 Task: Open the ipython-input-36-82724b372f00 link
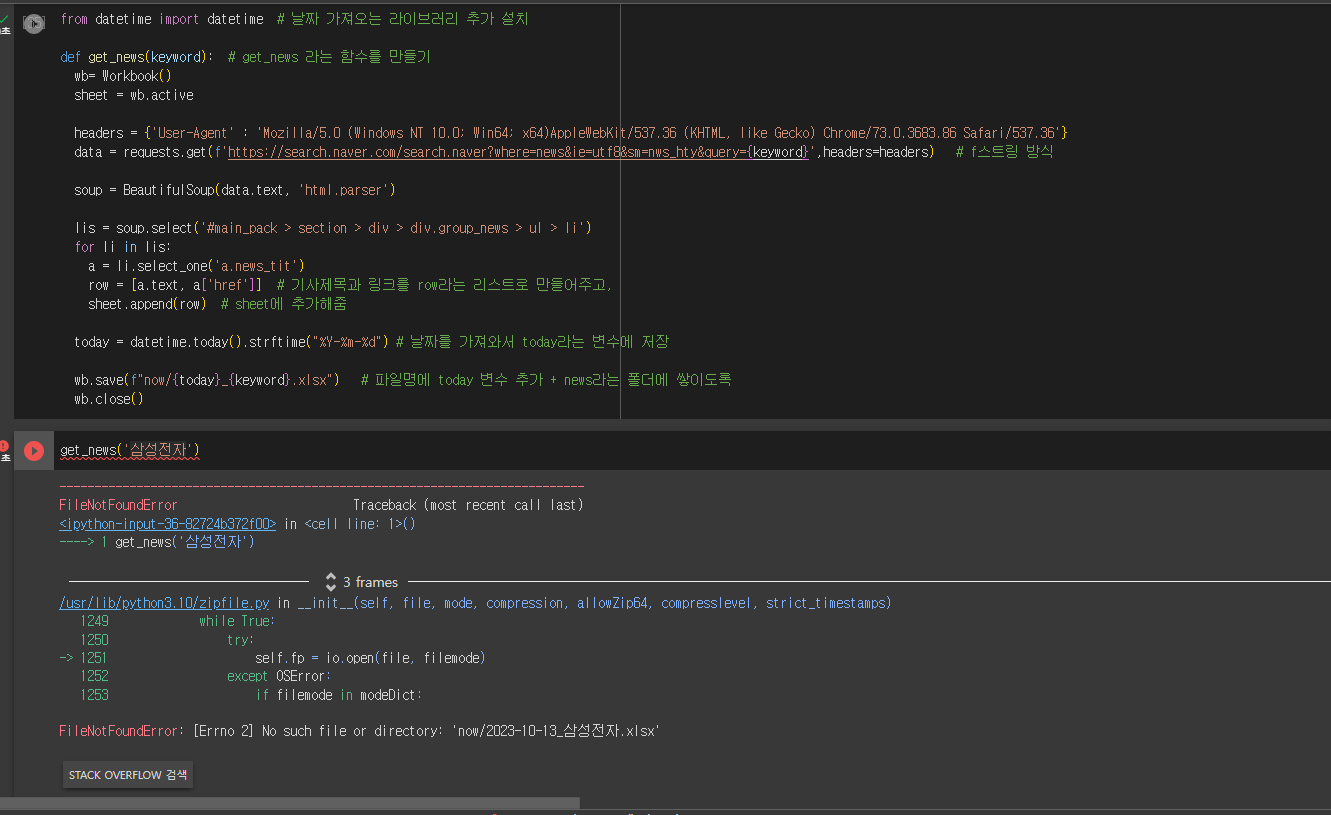[x=168, y=524]
